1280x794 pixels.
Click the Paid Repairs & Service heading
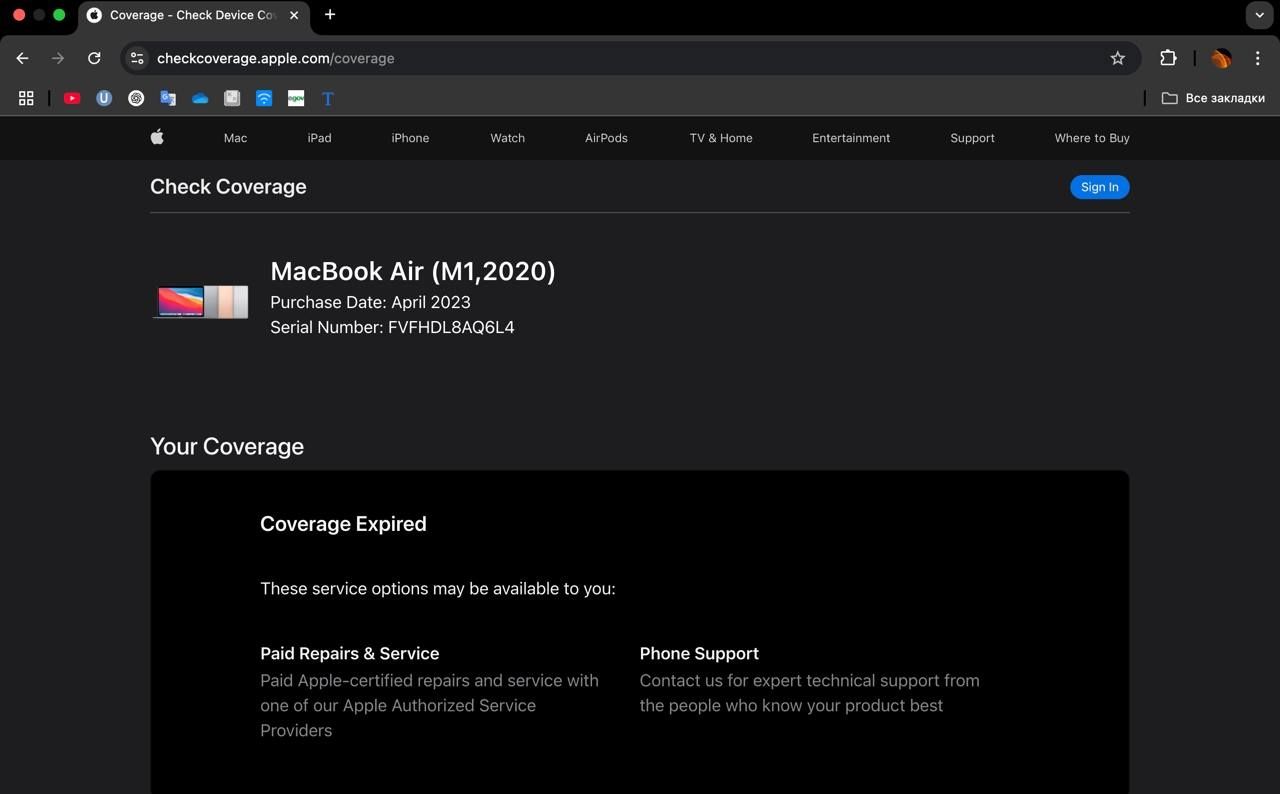click(x=350, y=653)
